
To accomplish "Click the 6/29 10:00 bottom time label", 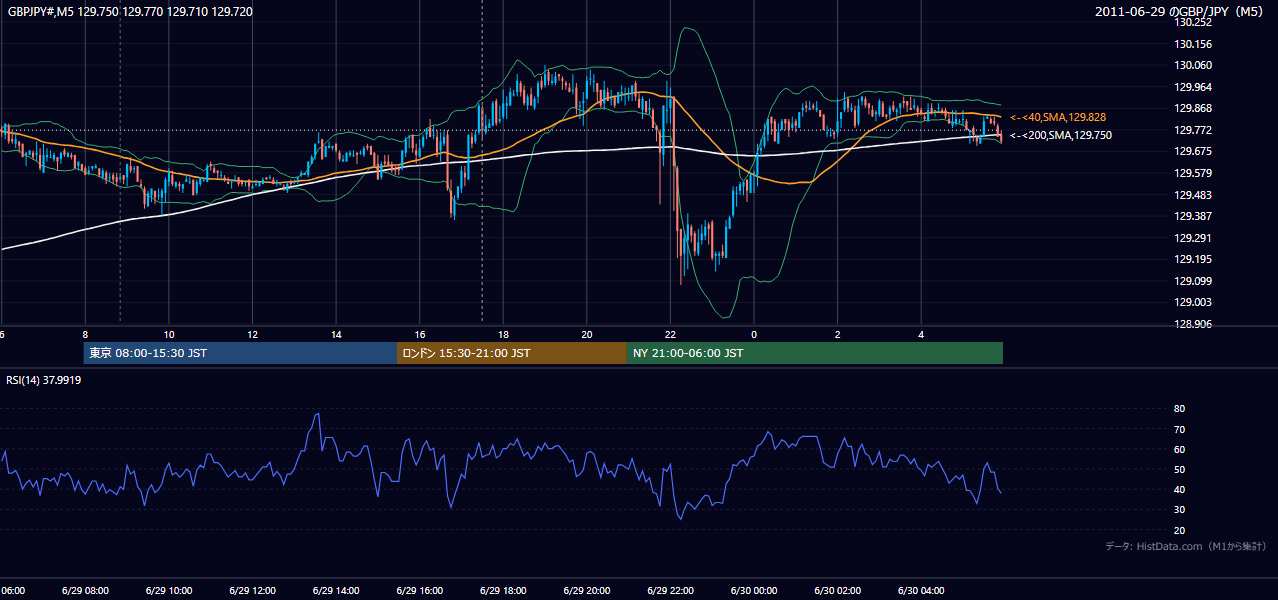I will click(x=169, y=591).
